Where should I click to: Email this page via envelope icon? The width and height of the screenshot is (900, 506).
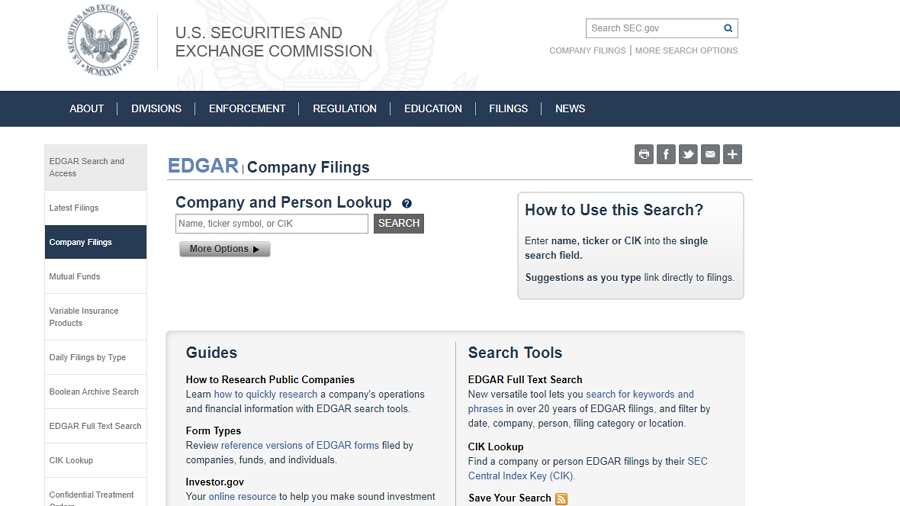(710, 154)
